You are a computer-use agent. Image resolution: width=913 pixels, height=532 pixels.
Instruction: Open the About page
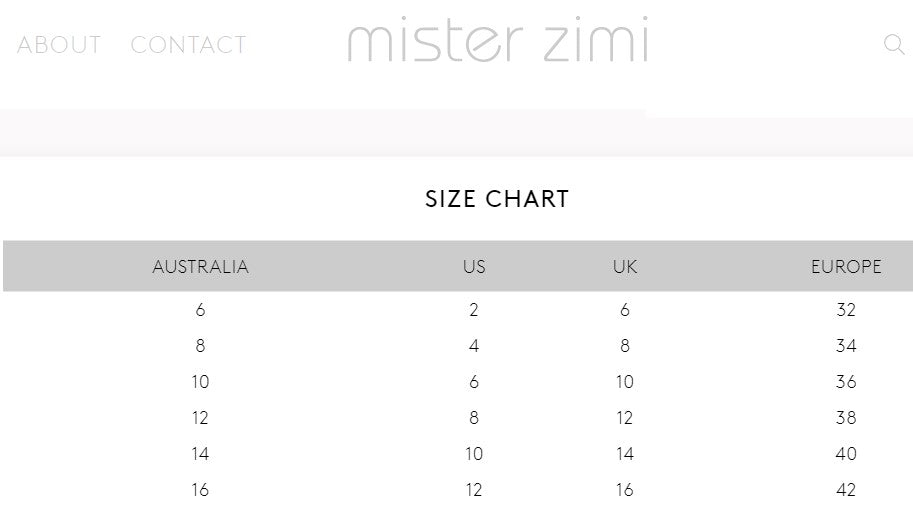coord(59,45)
